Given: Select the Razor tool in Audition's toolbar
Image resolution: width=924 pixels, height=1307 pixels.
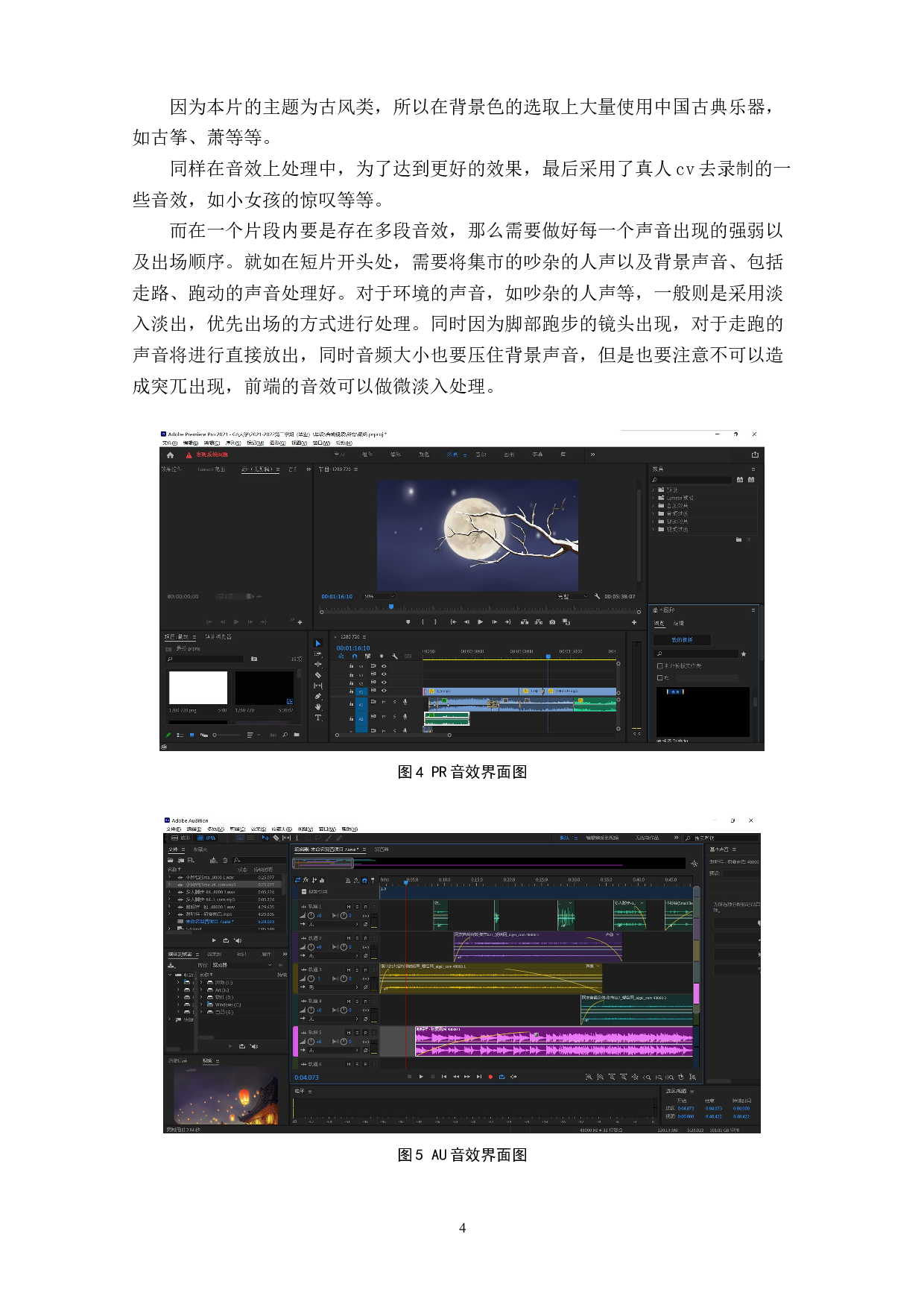Looking at the screenshot, I should tap(276, 838).
